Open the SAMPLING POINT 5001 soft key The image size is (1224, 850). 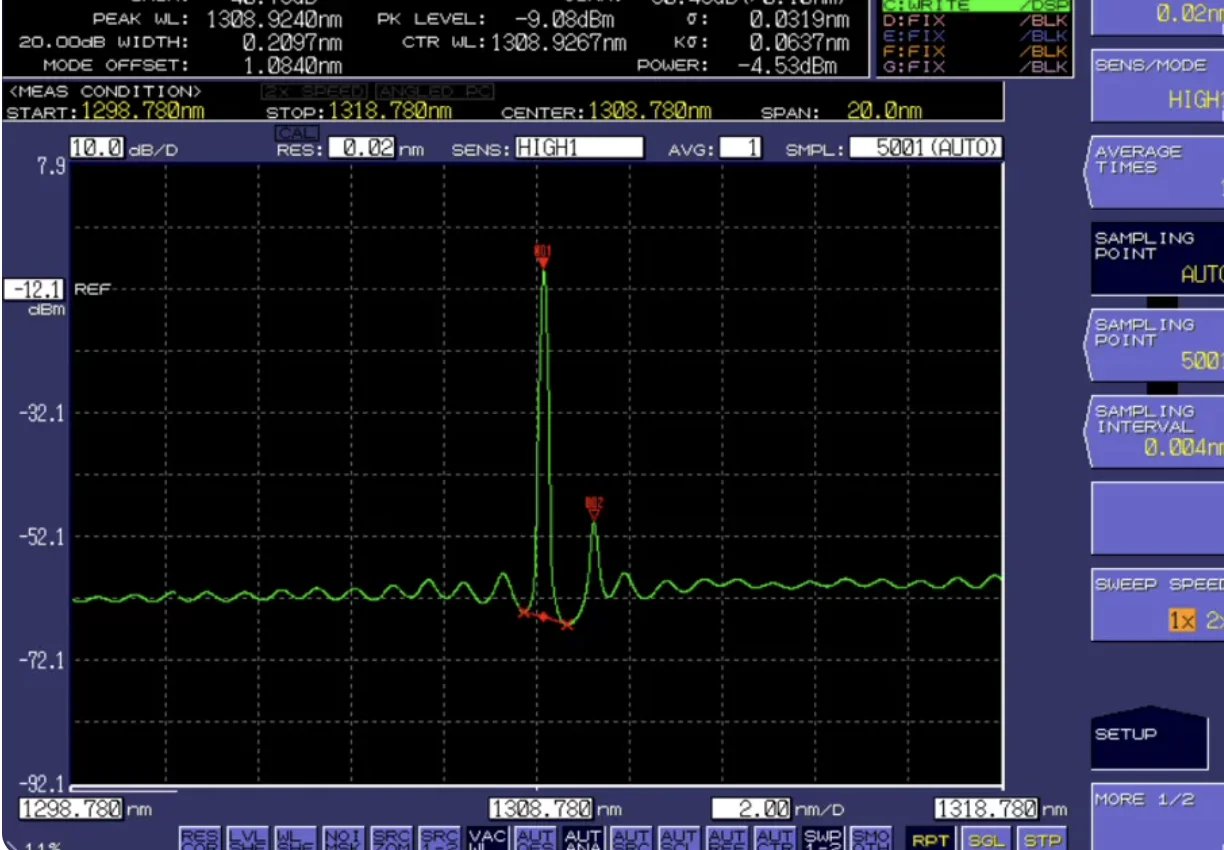point(1155,344)
